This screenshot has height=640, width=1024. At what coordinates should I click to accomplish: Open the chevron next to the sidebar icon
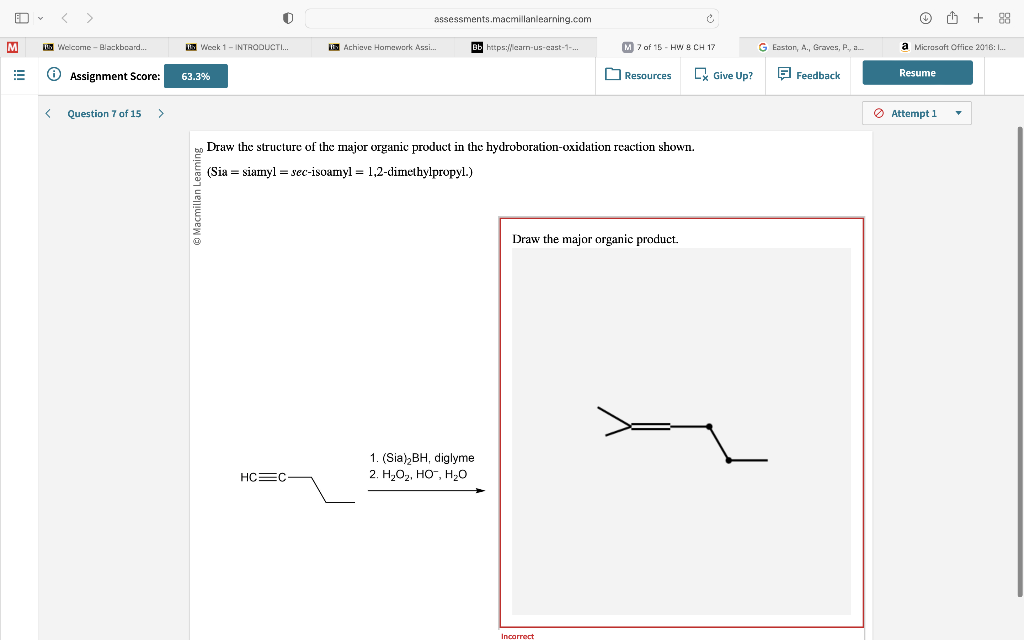pos(39,17)
